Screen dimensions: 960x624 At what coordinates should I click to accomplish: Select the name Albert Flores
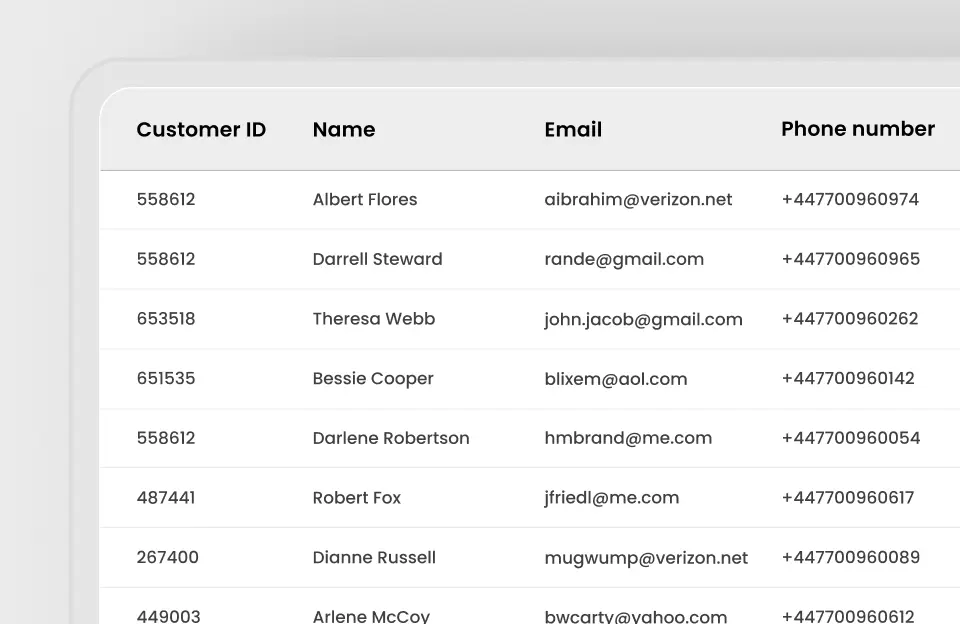pyautogui.click(x=365, y=199)
